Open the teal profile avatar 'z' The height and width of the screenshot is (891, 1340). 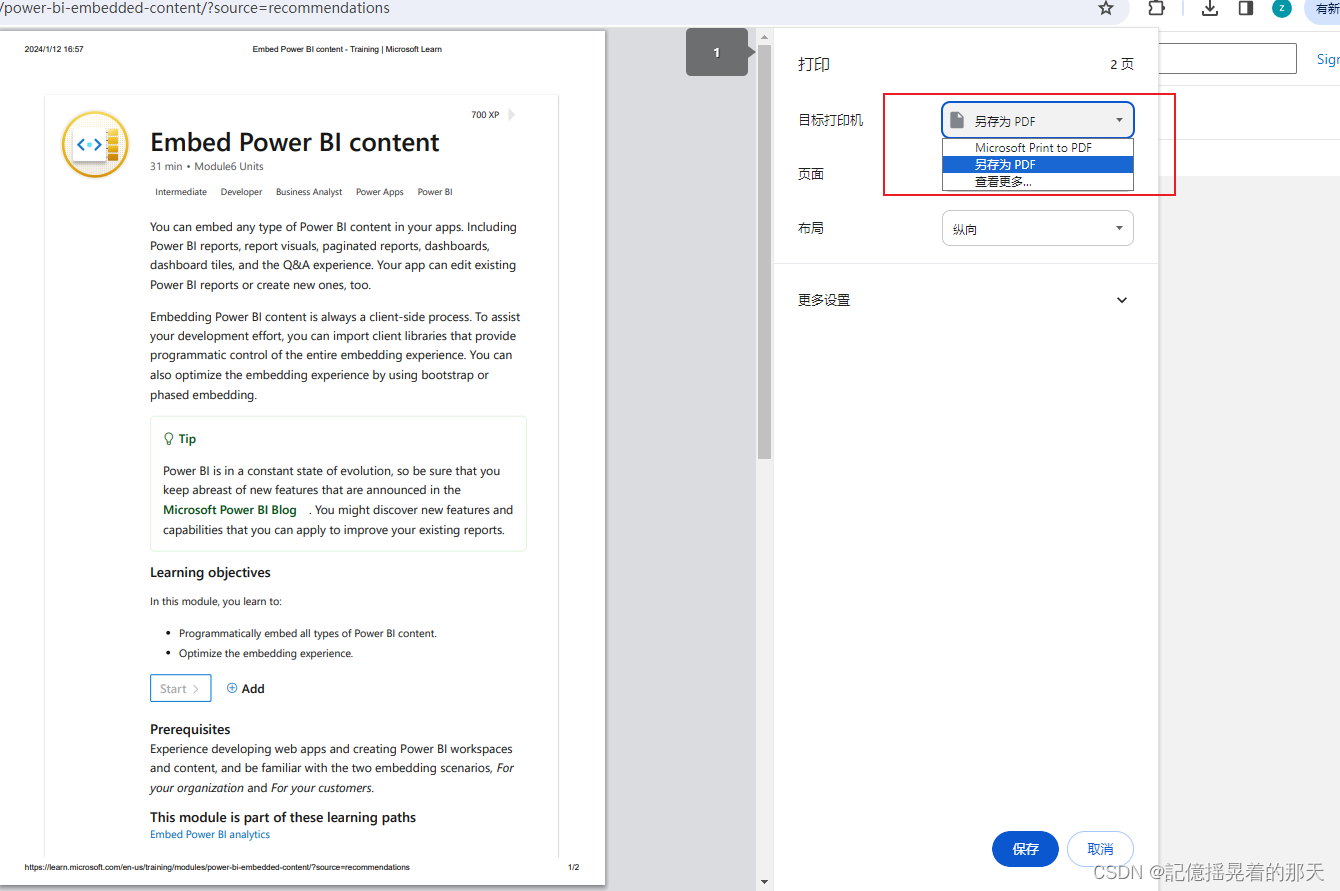(x=1282, y=8)
